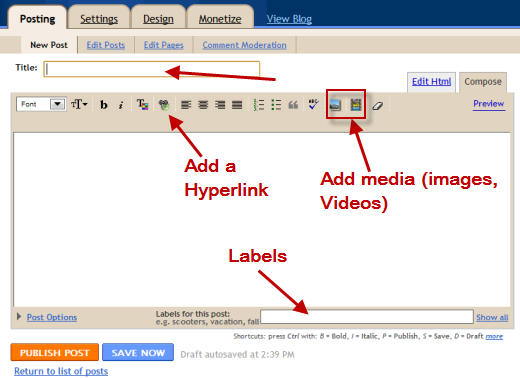Click the Post Options link

52,317
